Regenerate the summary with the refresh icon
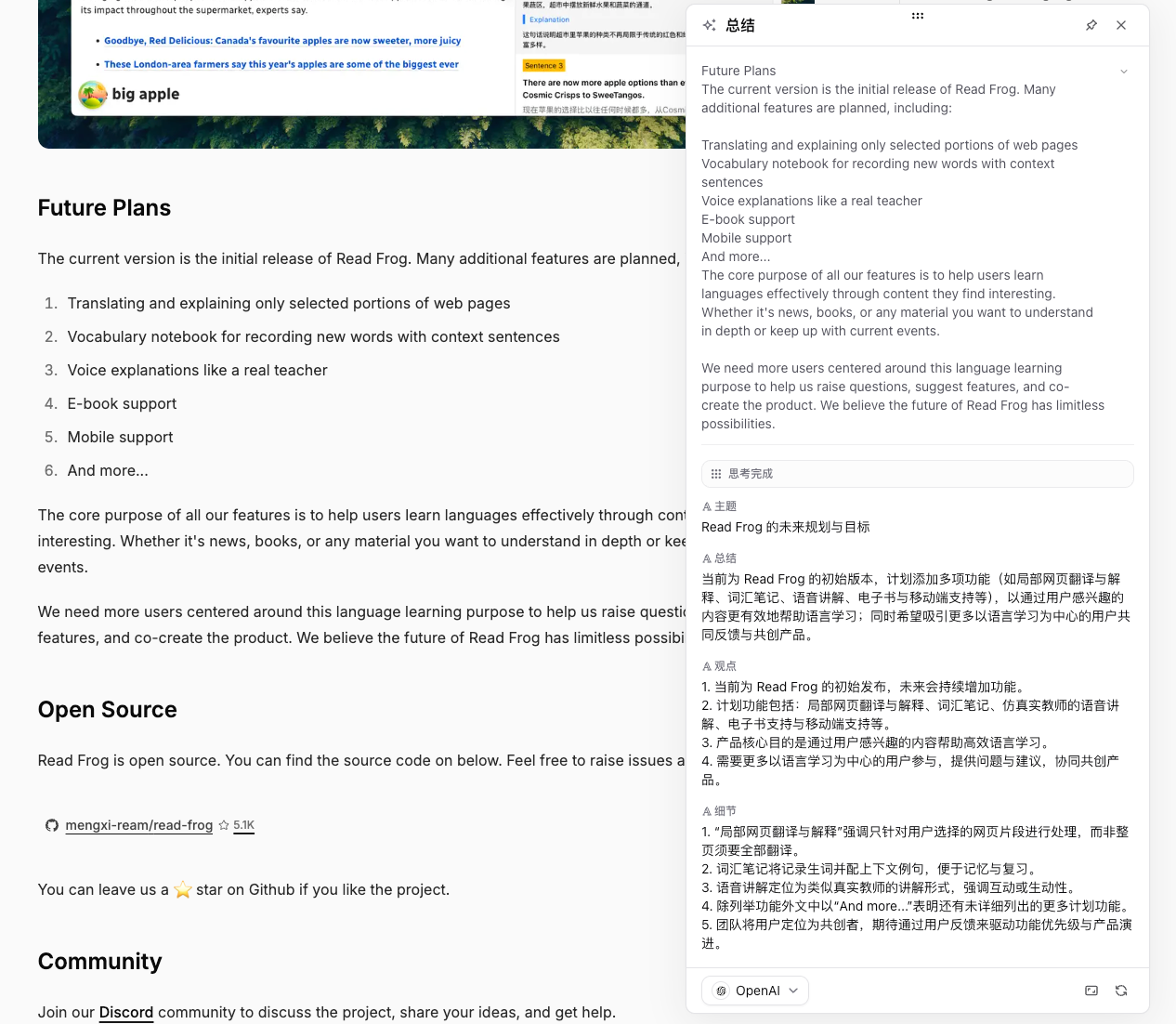The width and height of the screenshot is (1176, 1024). [x=1121, y=991]
